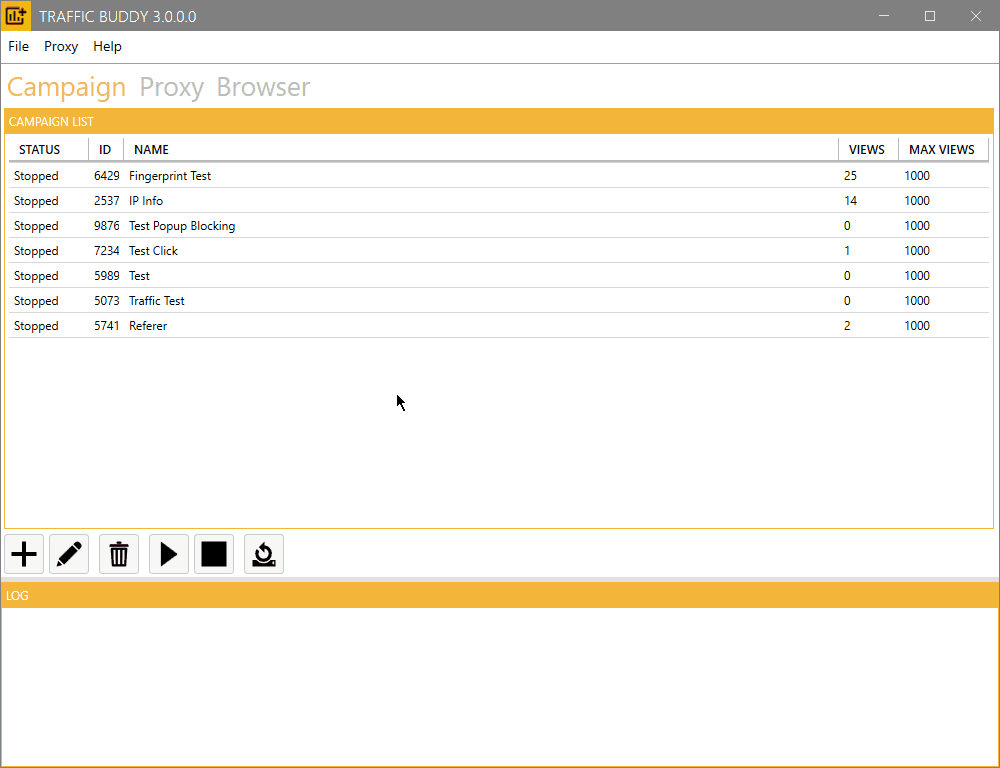The height and width of the screenshot is (768, 1000).
Task: Click the reset views counter icon
Action: [264, 554]
